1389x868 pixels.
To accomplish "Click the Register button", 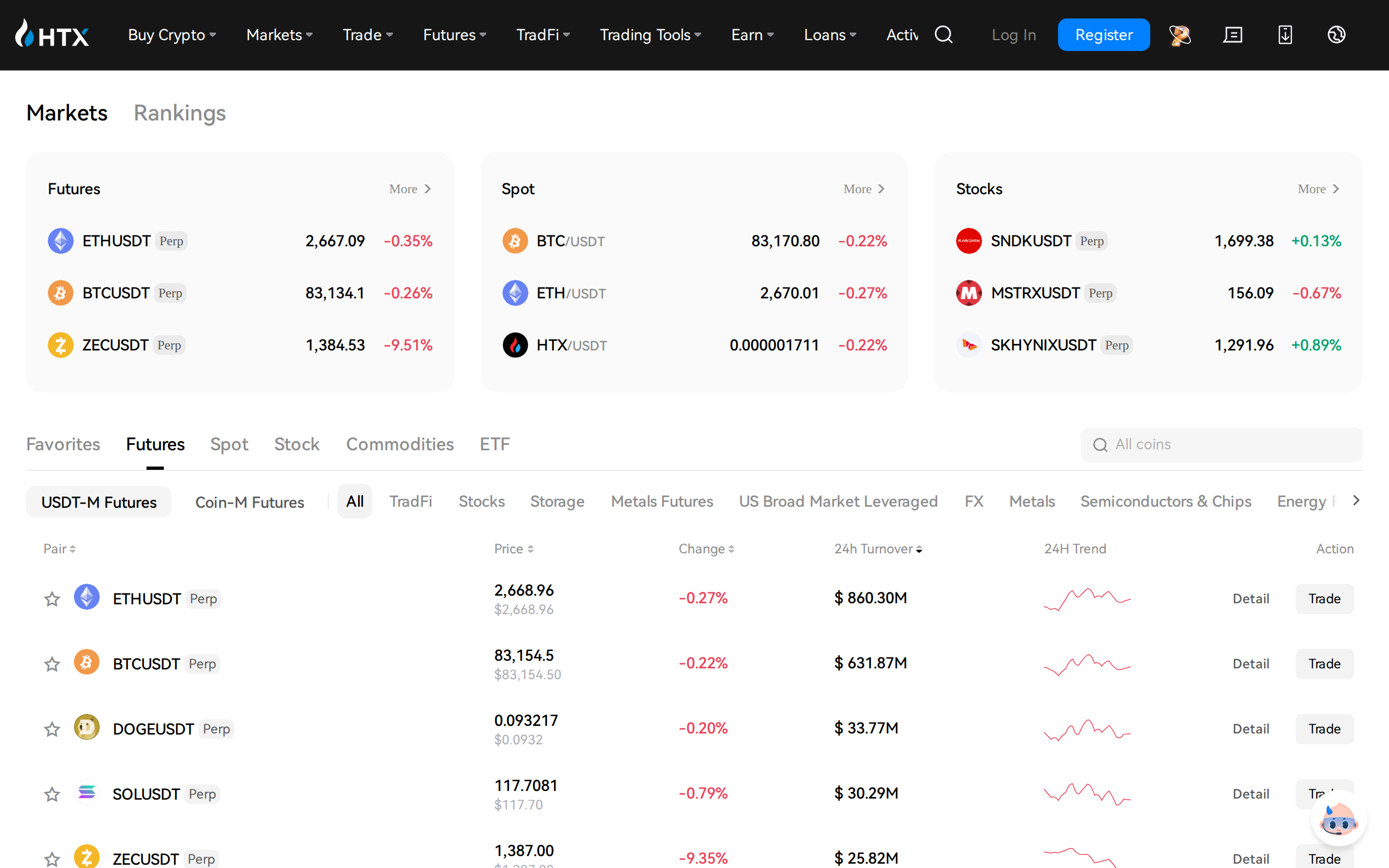I will coord(1104,35).
